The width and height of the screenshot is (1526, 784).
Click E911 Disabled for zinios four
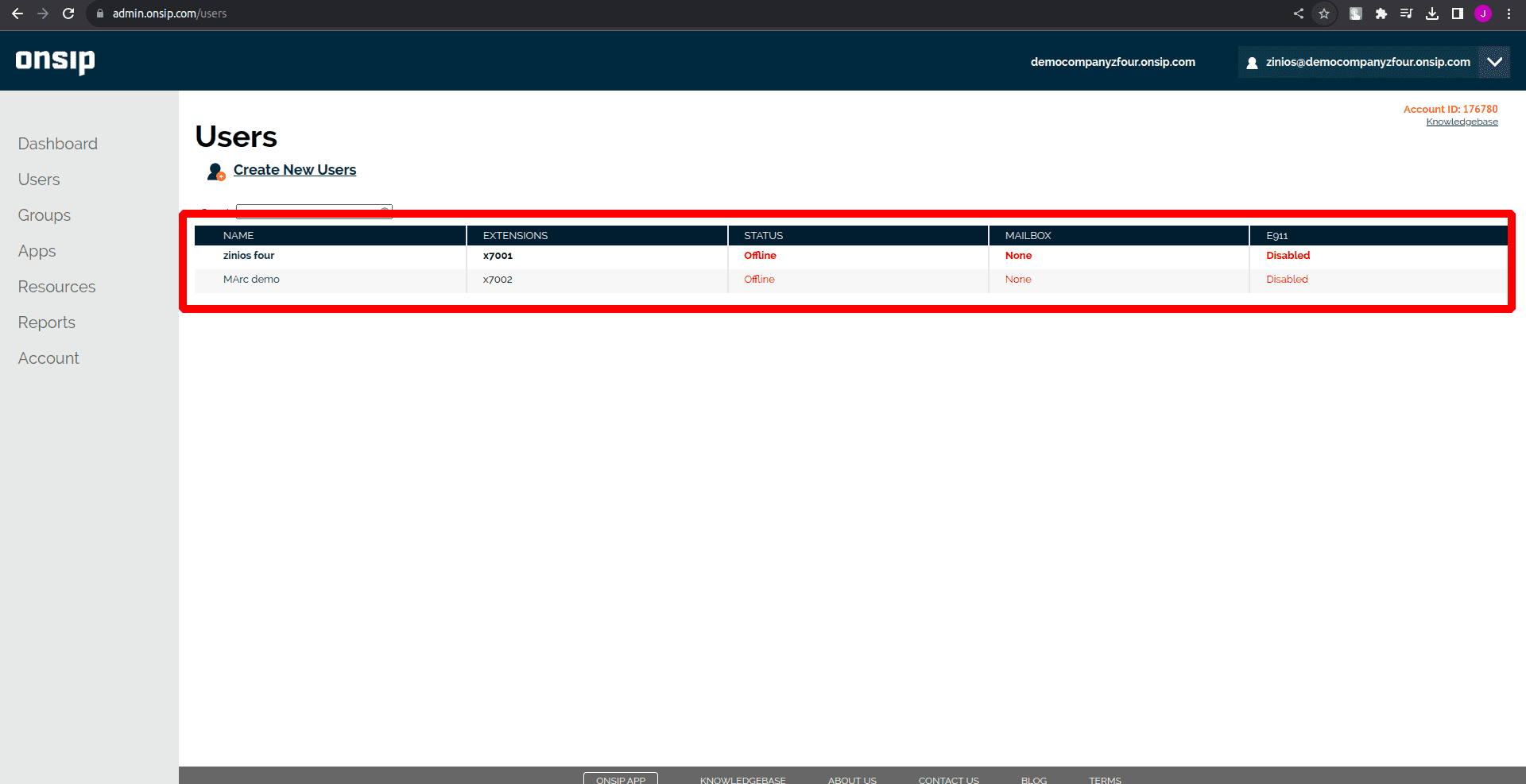tap(1288, 256)
